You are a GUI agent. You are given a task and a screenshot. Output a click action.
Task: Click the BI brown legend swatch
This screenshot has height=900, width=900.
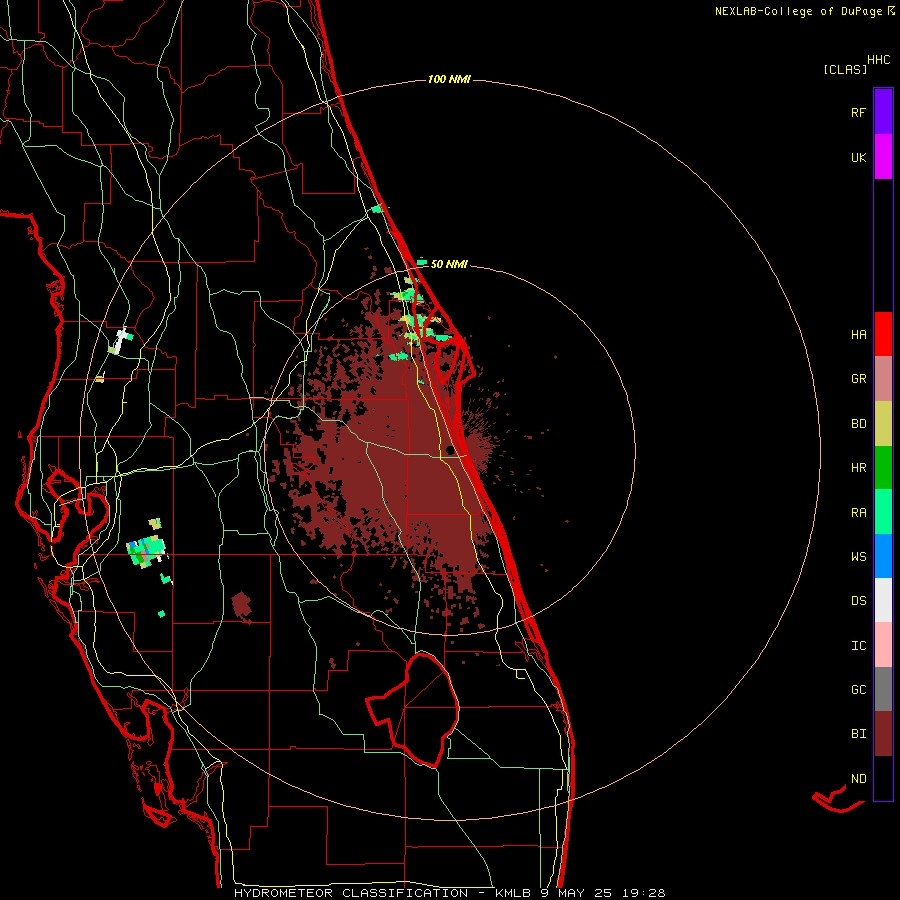883,734
